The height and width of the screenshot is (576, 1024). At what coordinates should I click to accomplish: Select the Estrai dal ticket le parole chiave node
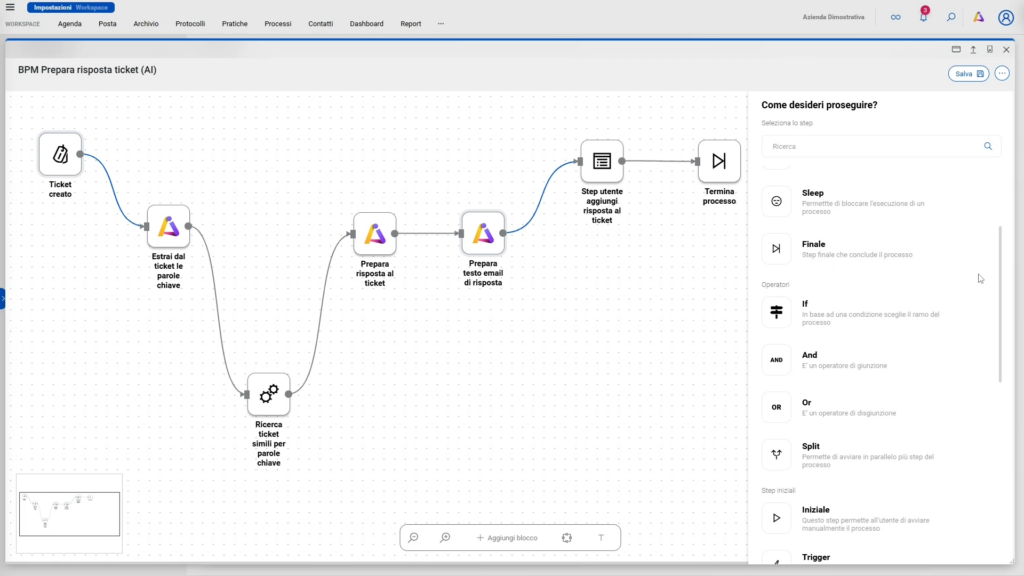(168, 227)
